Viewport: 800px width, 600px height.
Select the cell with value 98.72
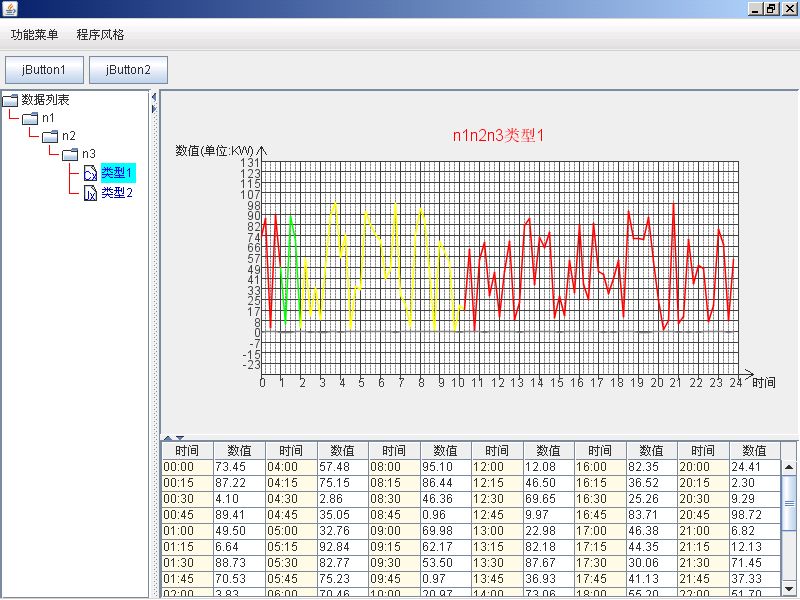[755, 515]
